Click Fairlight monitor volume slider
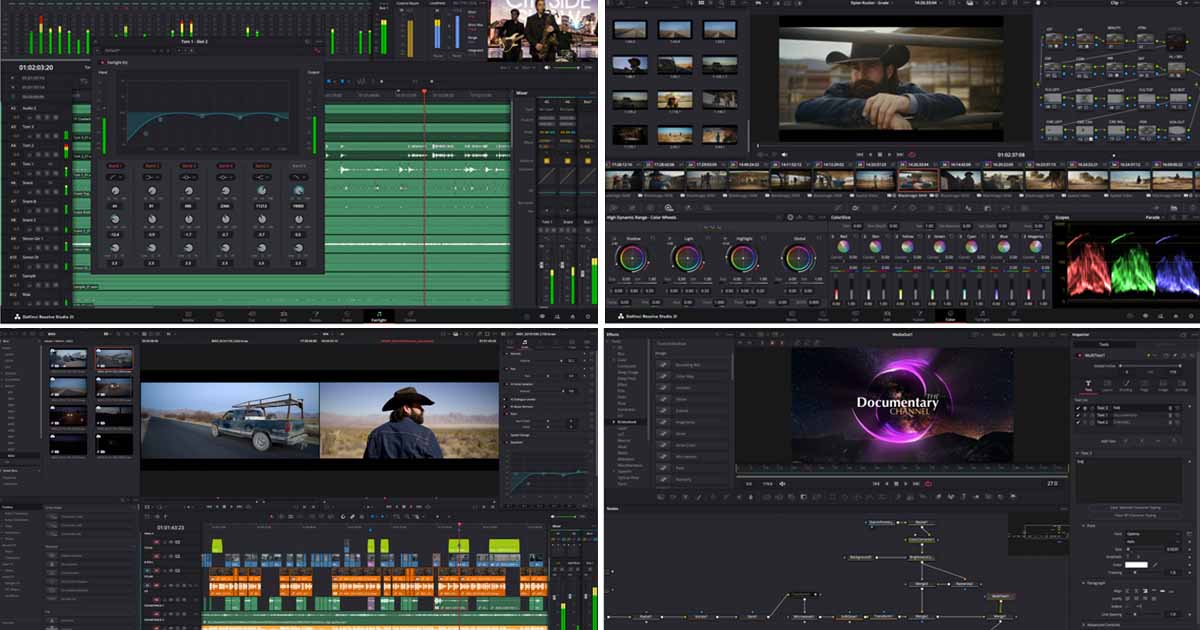This screenshot has height=630, width=1200. click(x=566, y=68)
